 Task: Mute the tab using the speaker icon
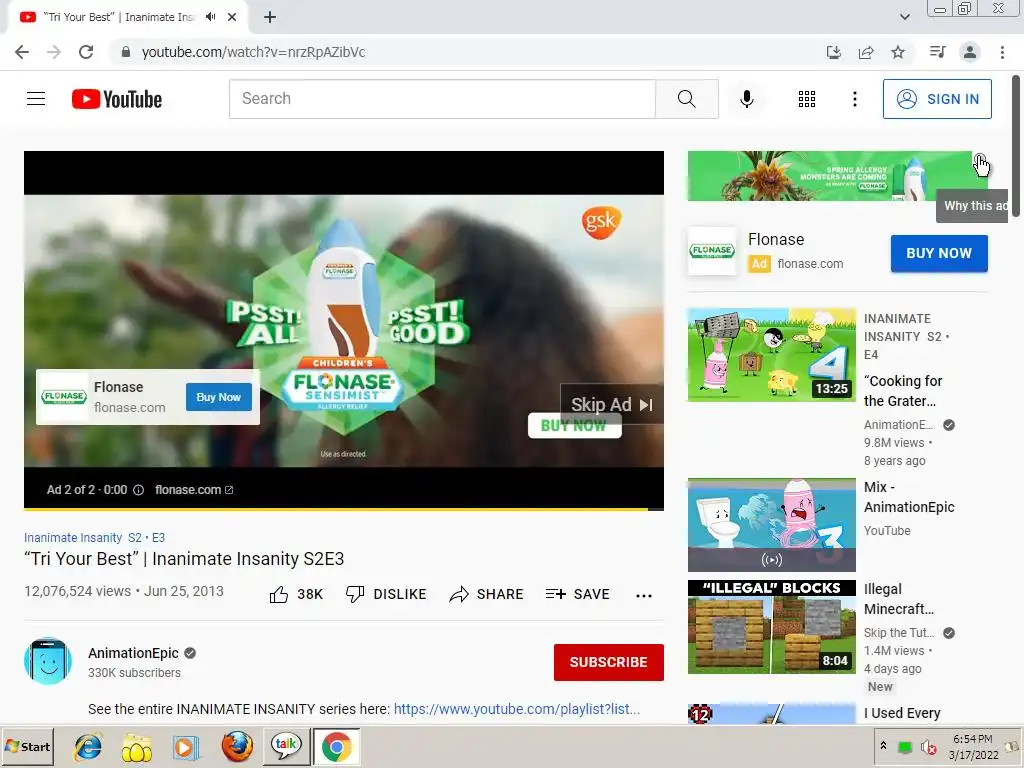click(x=210, y=17)
